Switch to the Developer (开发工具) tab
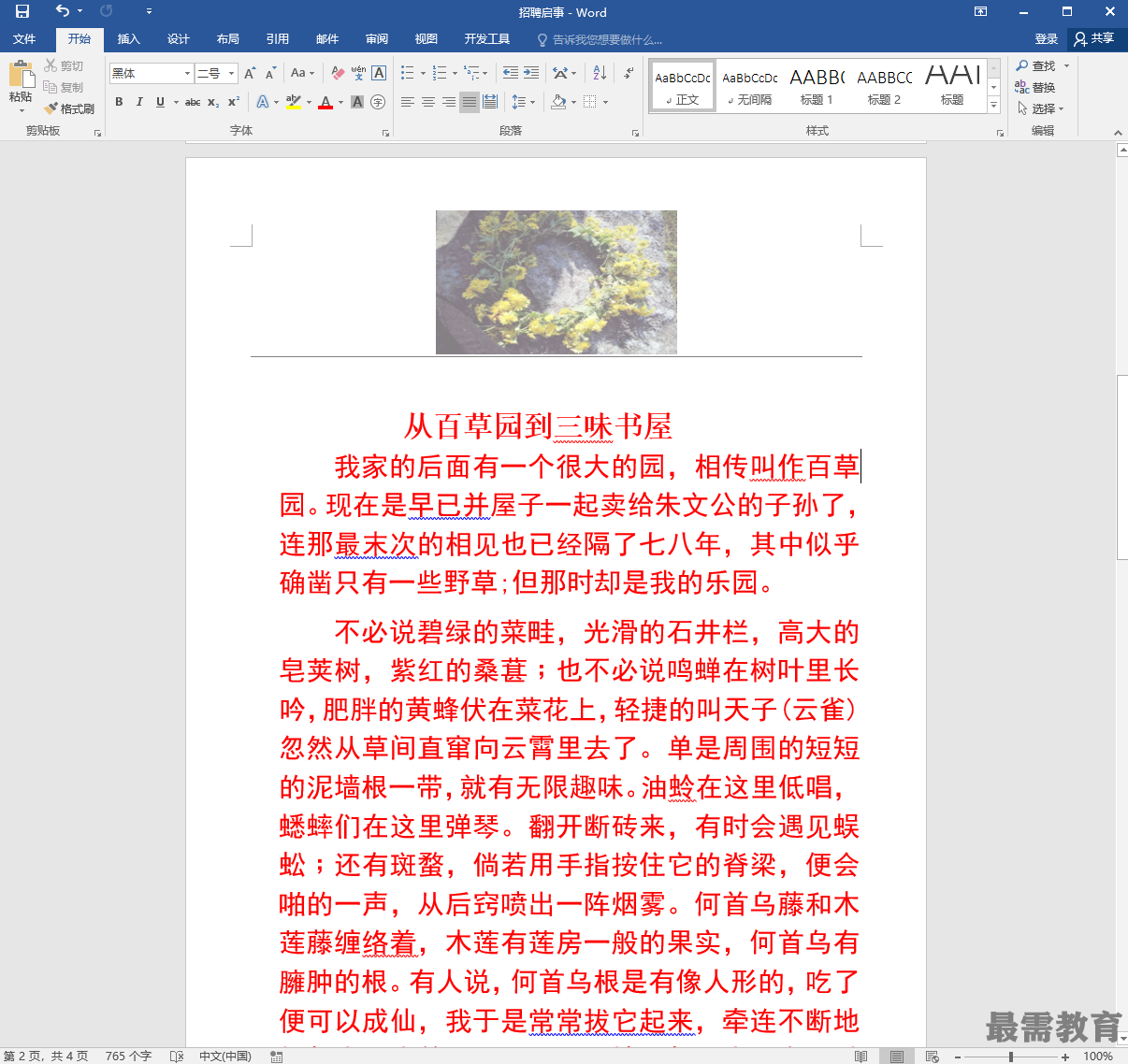This screenshot has width=1128, height=1064. [x=487, y=39]
